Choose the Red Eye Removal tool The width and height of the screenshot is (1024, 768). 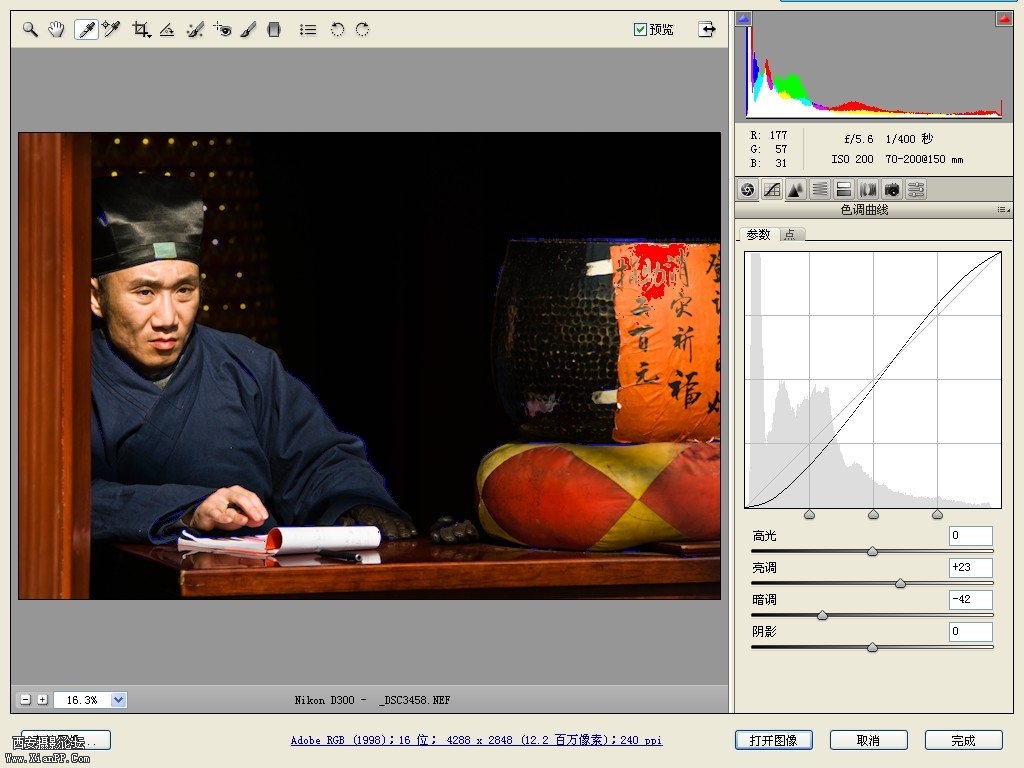[222, 30]
